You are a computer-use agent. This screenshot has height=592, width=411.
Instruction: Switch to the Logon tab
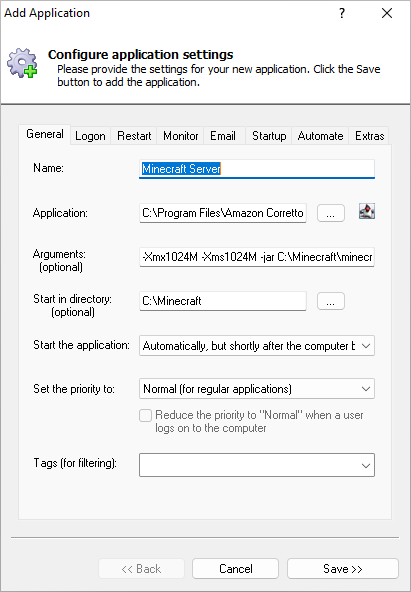click(90, 136)
